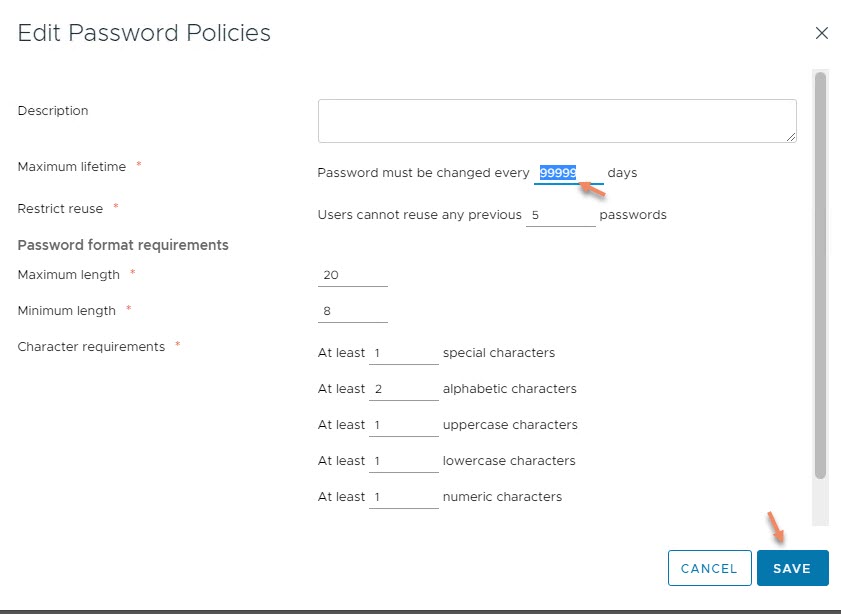Click the Character requirements label
841x614 pixels.
tap(91, 347)
